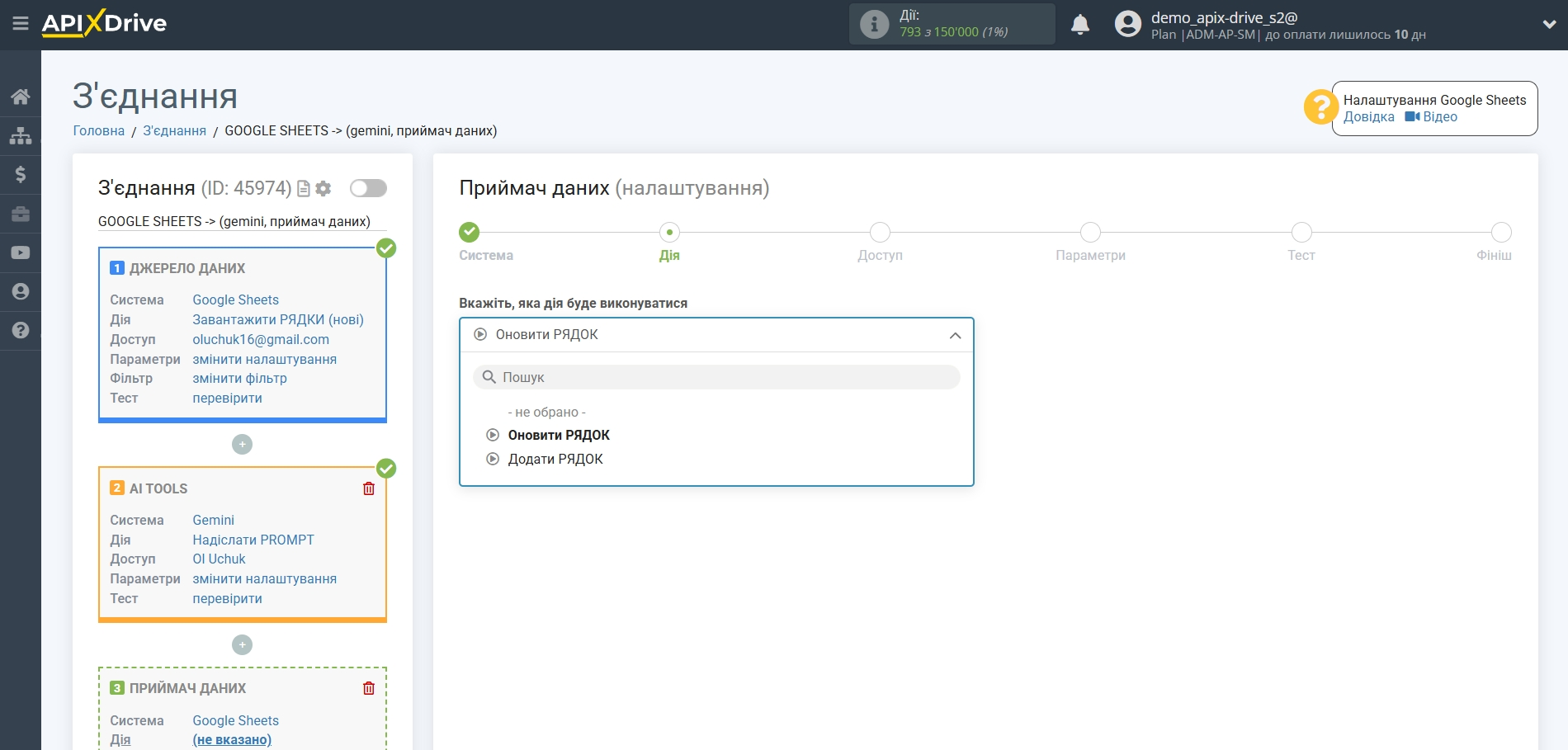
Task: Open source system Google Sheets link
Action: click(235, 300)
